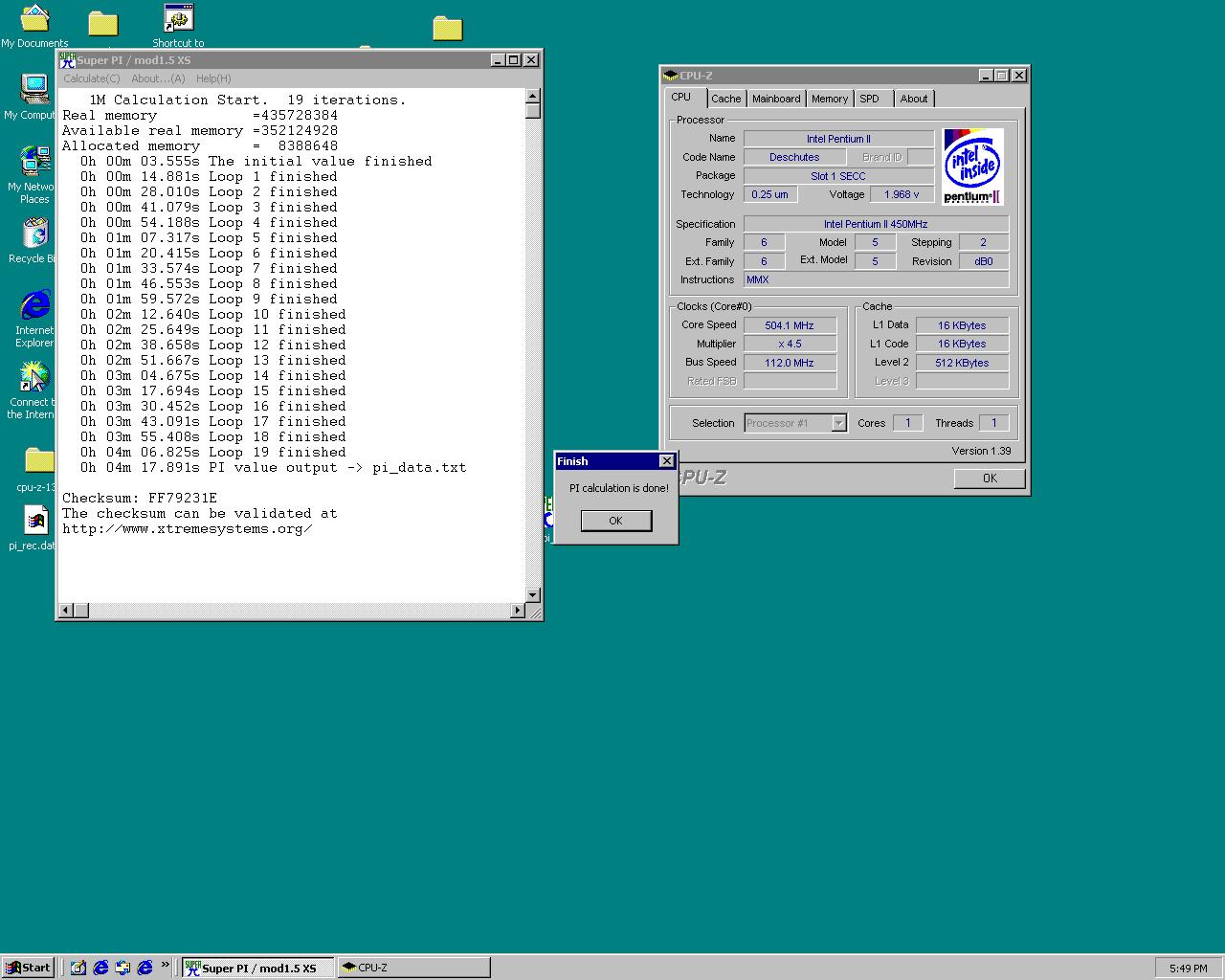Click the Voltage value 1.968 v

902,194
